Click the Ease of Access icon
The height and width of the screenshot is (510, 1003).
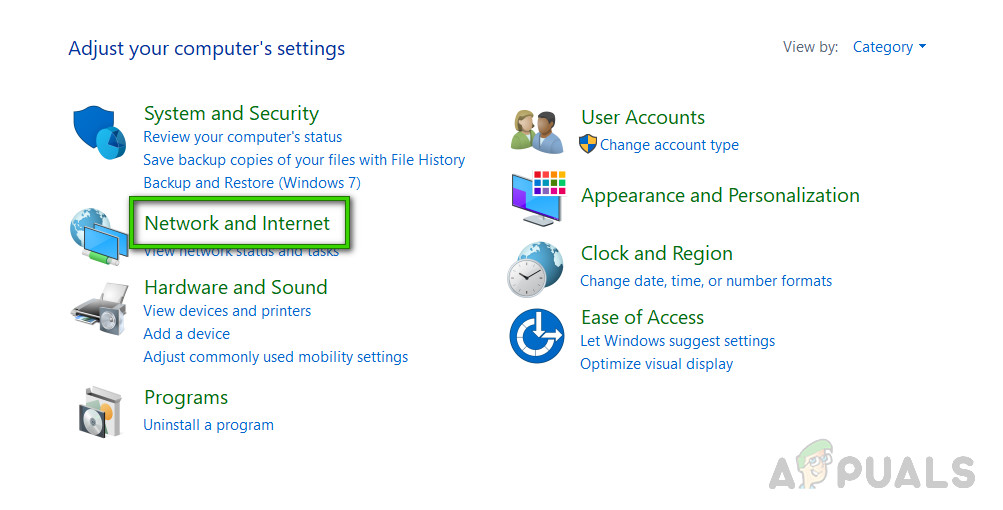[537, 336]
